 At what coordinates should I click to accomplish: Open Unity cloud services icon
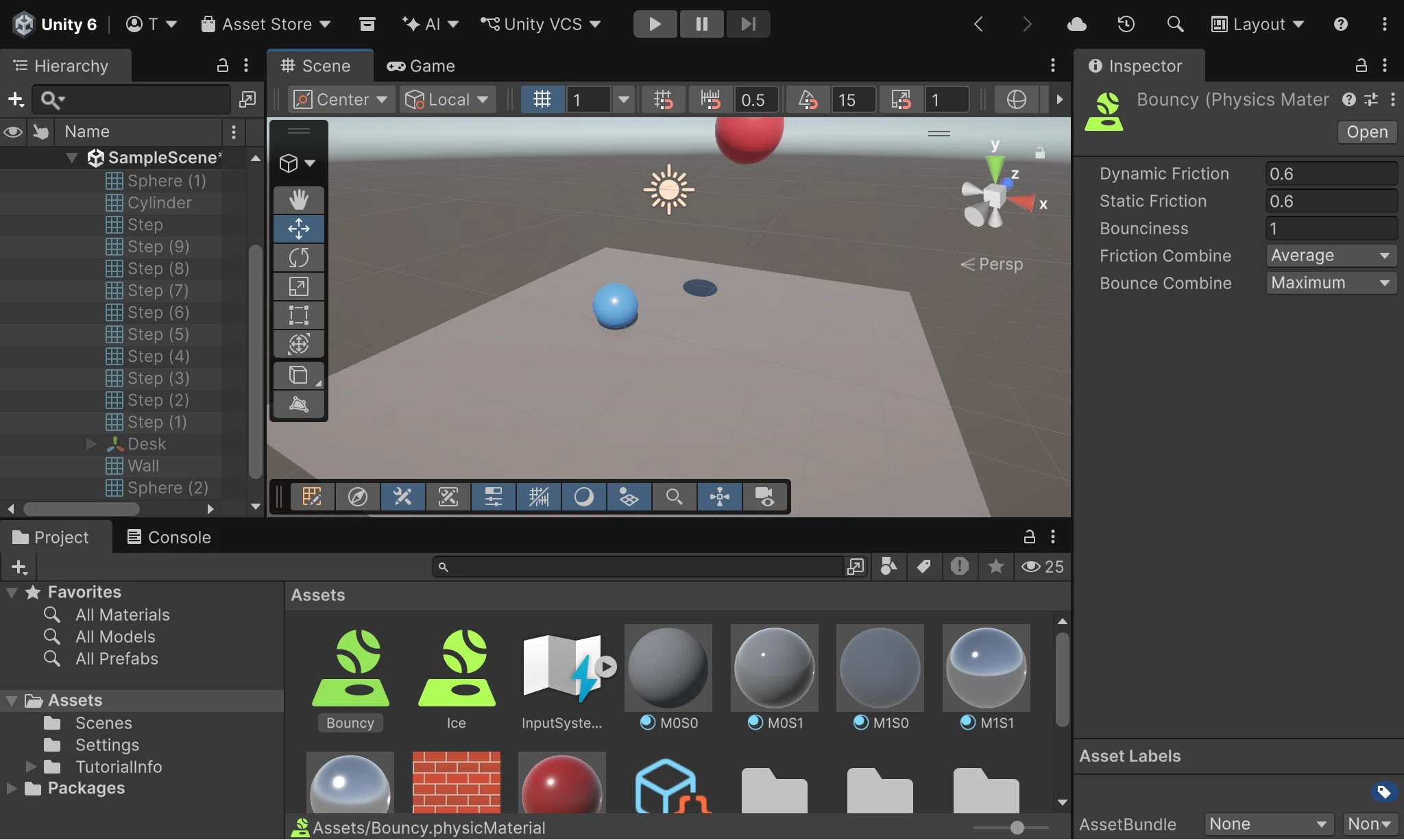click(x=1077, y=24)
